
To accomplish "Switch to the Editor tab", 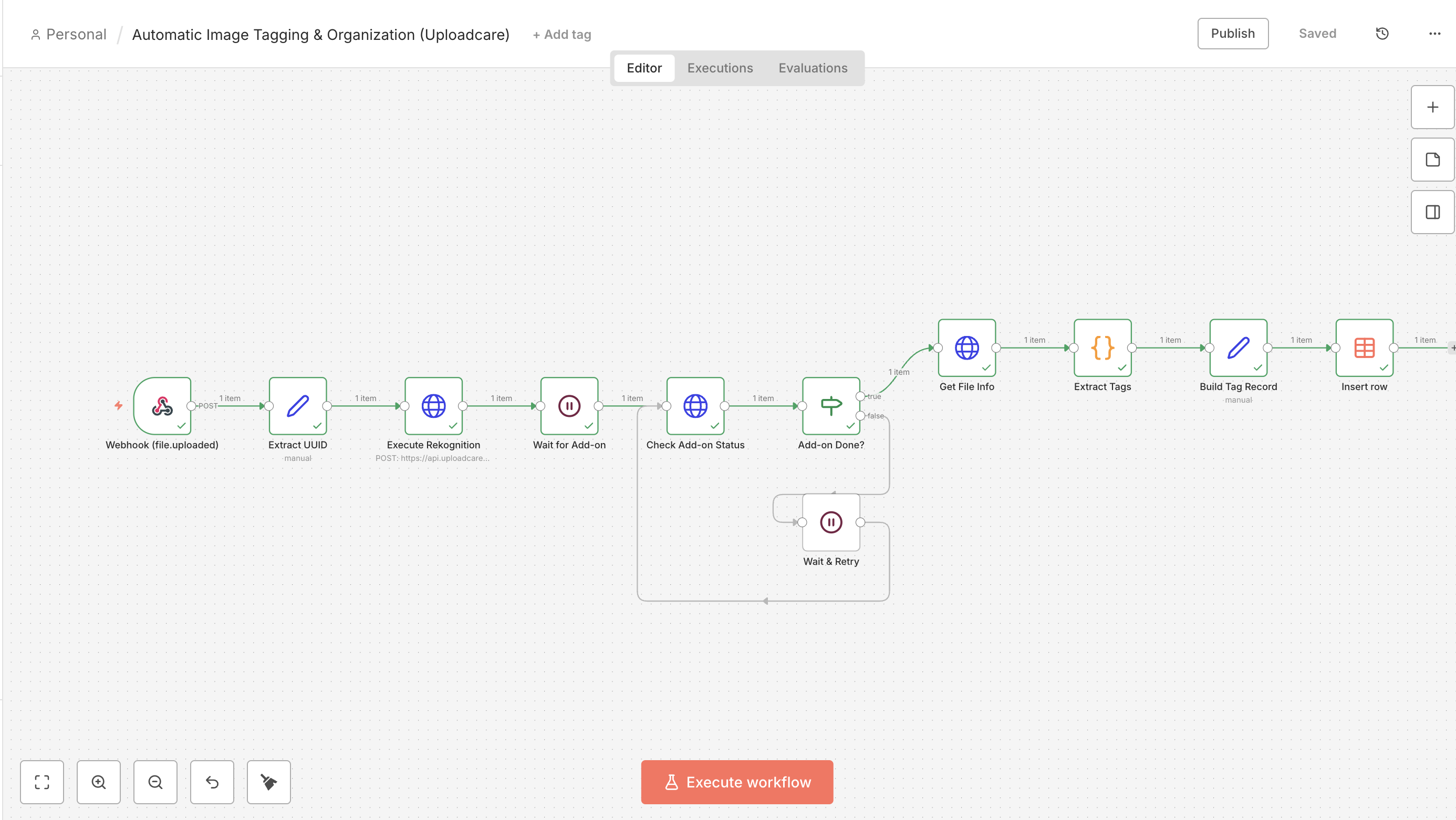I will point(644,68).
